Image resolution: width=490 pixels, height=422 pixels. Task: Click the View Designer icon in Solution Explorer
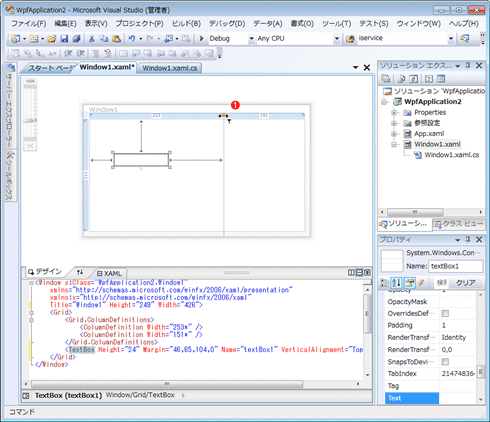pyautogui.click(x=441, y=79)
